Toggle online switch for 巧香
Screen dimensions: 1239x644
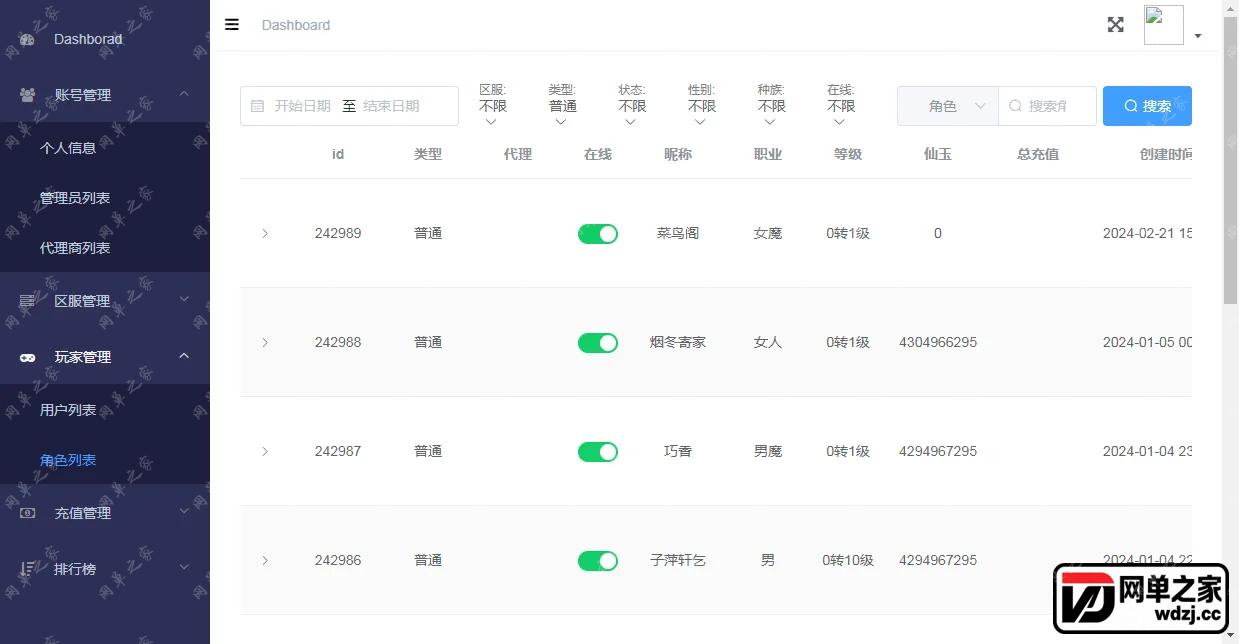(598, 452)
